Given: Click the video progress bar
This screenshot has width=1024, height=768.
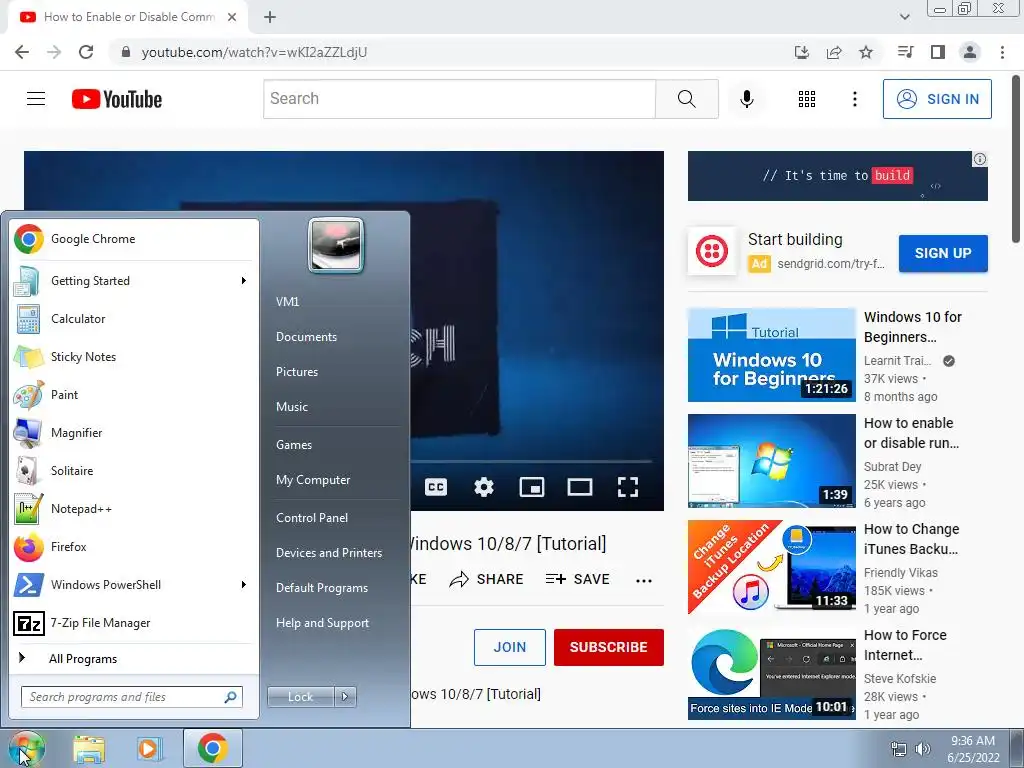Looking at the screenshot, I should tap(531, 462).
